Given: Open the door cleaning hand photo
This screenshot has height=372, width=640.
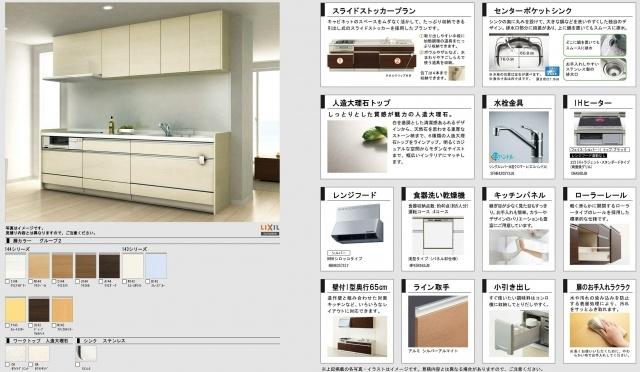Looking at the screenshot, I should point(600,330).
